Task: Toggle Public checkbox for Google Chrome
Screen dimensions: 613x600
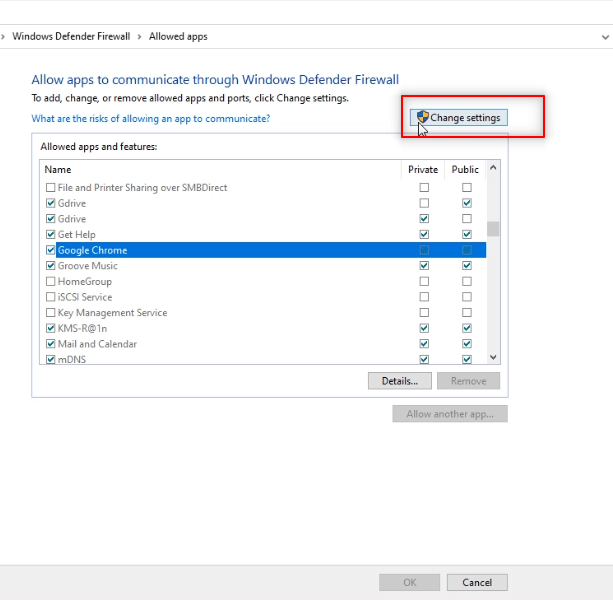Action: [467, 250]
